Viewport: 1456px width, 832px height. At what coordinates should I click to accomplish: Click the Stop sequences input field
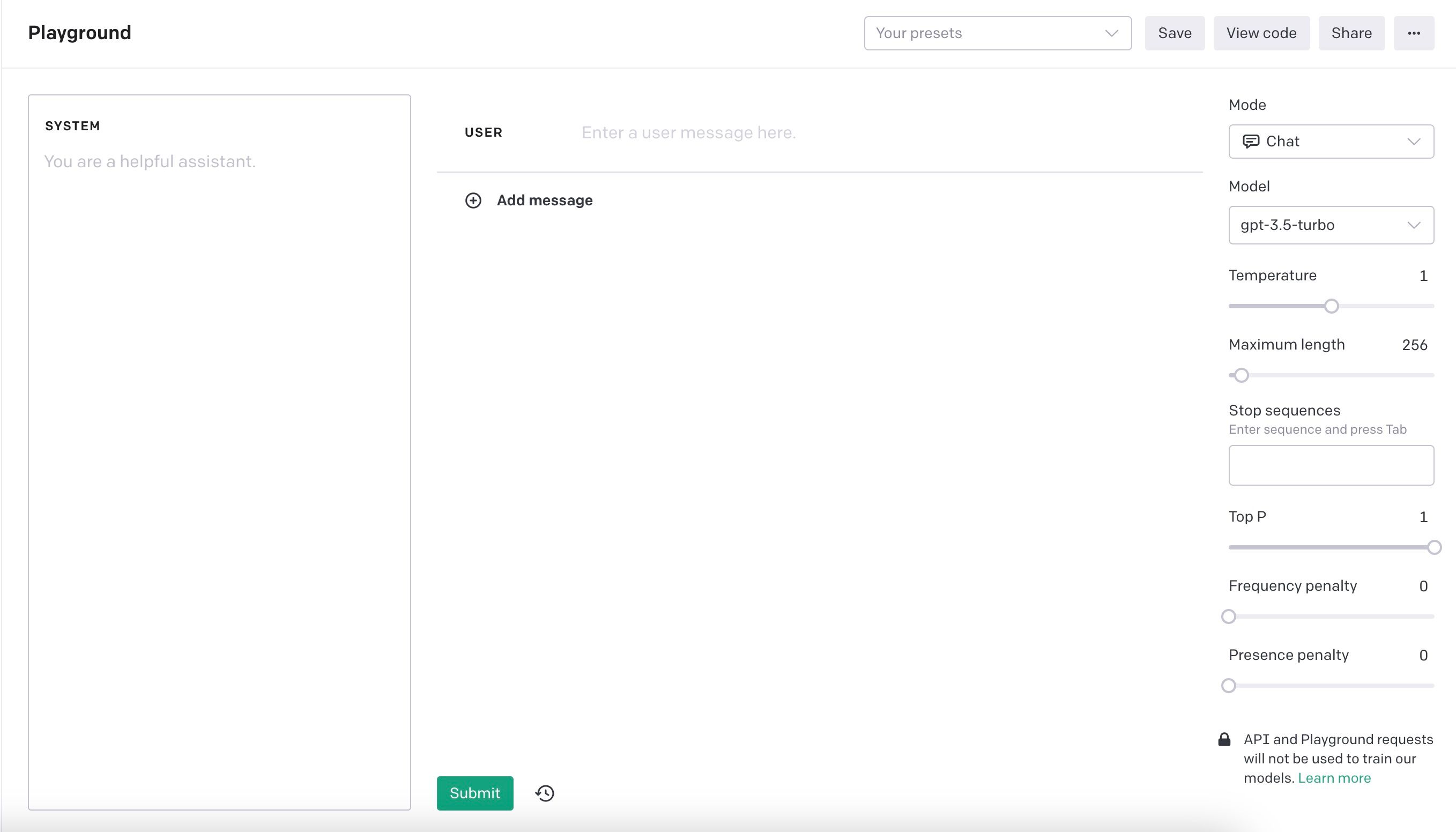1331,465
